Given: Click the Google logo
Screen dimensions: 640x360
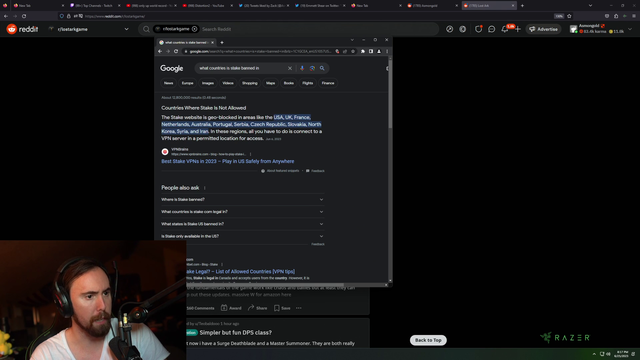Looking at the screenshot, I should (171, 68).
